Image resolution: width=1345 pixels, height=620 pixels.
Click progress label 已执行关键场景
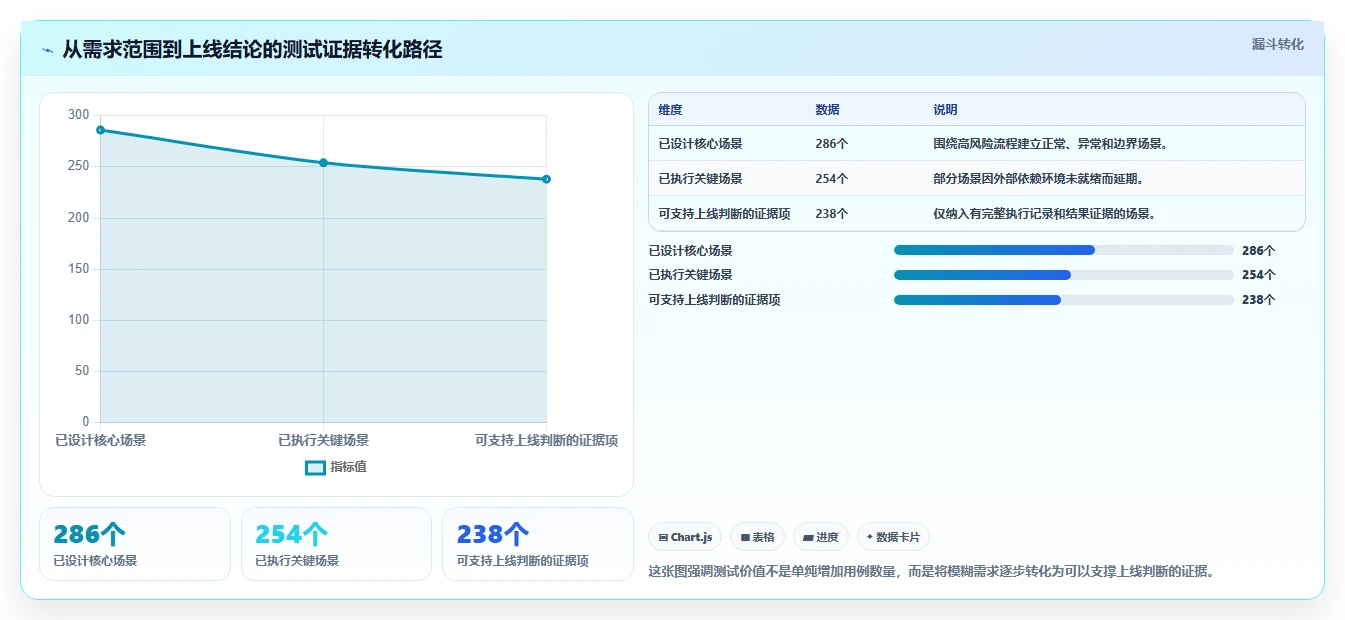pos(690,275)
